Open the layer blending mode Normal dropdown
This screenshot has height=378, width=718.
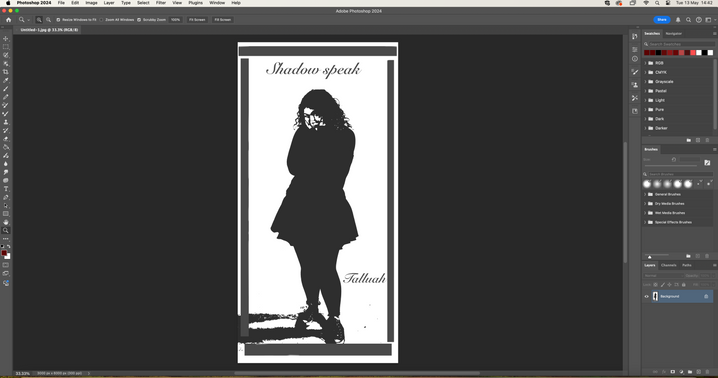tap(663, 275)
